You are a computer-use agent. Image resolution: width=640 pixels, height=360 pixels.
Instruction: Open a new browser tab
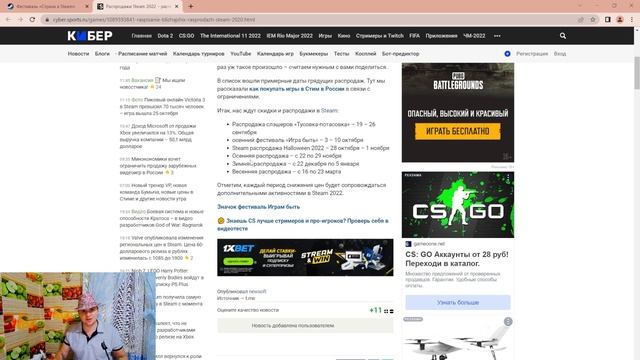tap(191, 6)
